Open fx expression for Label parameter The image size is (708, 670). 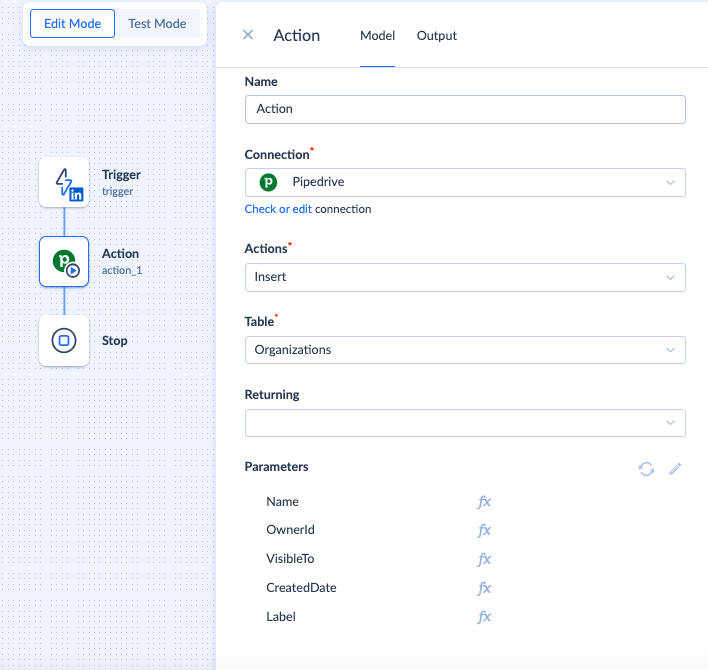484,617
